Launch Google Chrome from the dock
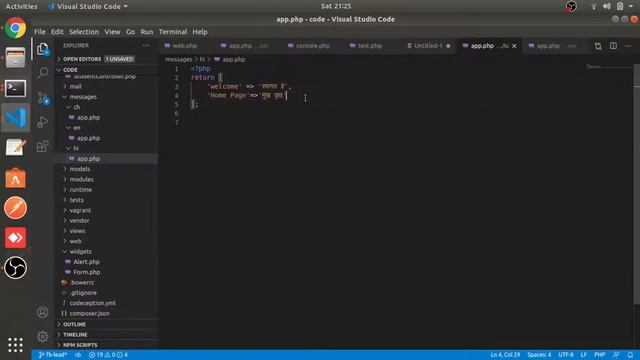Screen dimensions: 640x360 tap(16, 28)
